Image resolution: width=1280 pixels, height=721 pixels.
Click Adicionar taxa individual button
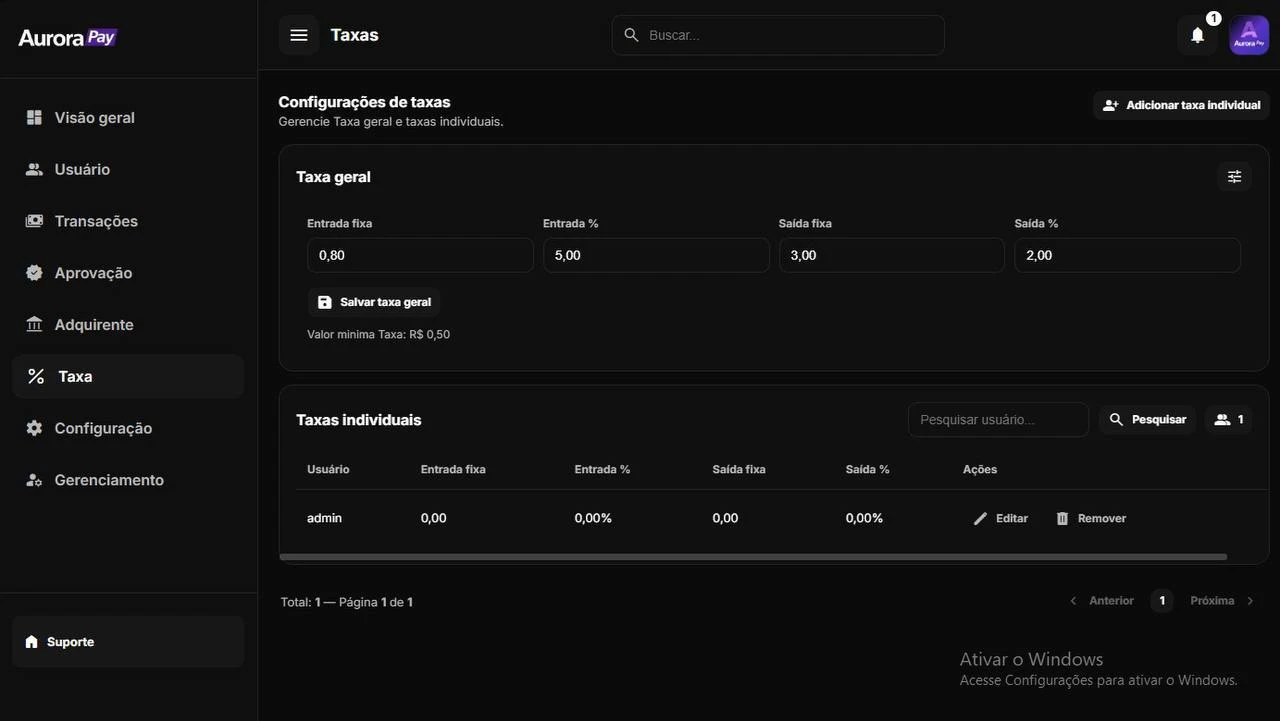[x=1181, y=105]
